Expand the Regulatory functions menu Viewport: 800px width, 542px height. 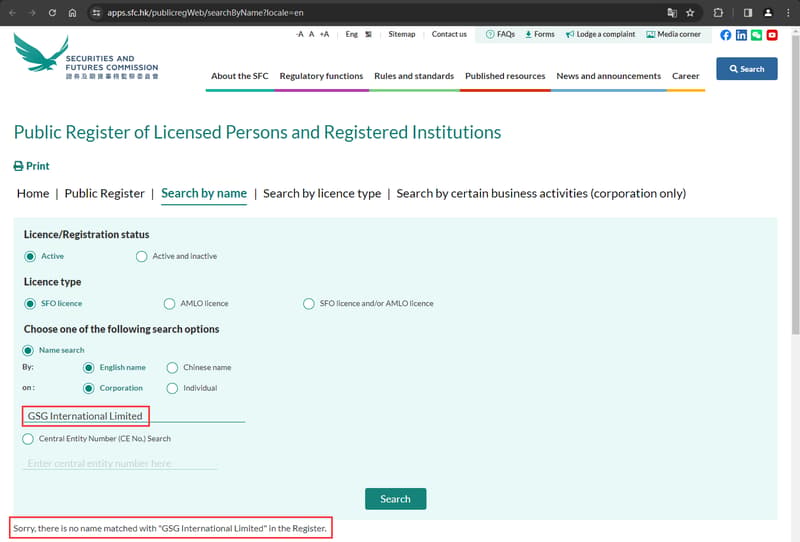click(x=321, y=76)
